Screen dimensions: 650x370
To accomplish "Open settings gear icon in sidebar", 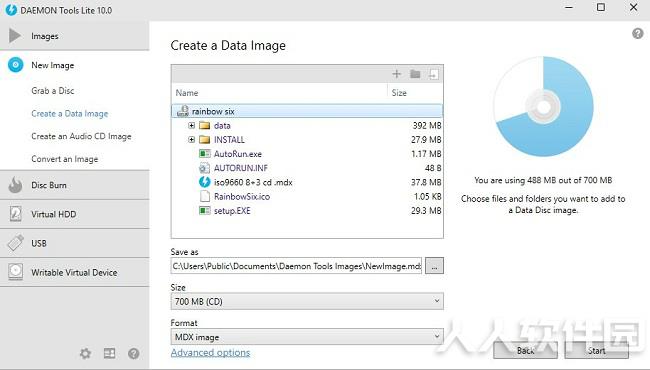I will [85, 353].
